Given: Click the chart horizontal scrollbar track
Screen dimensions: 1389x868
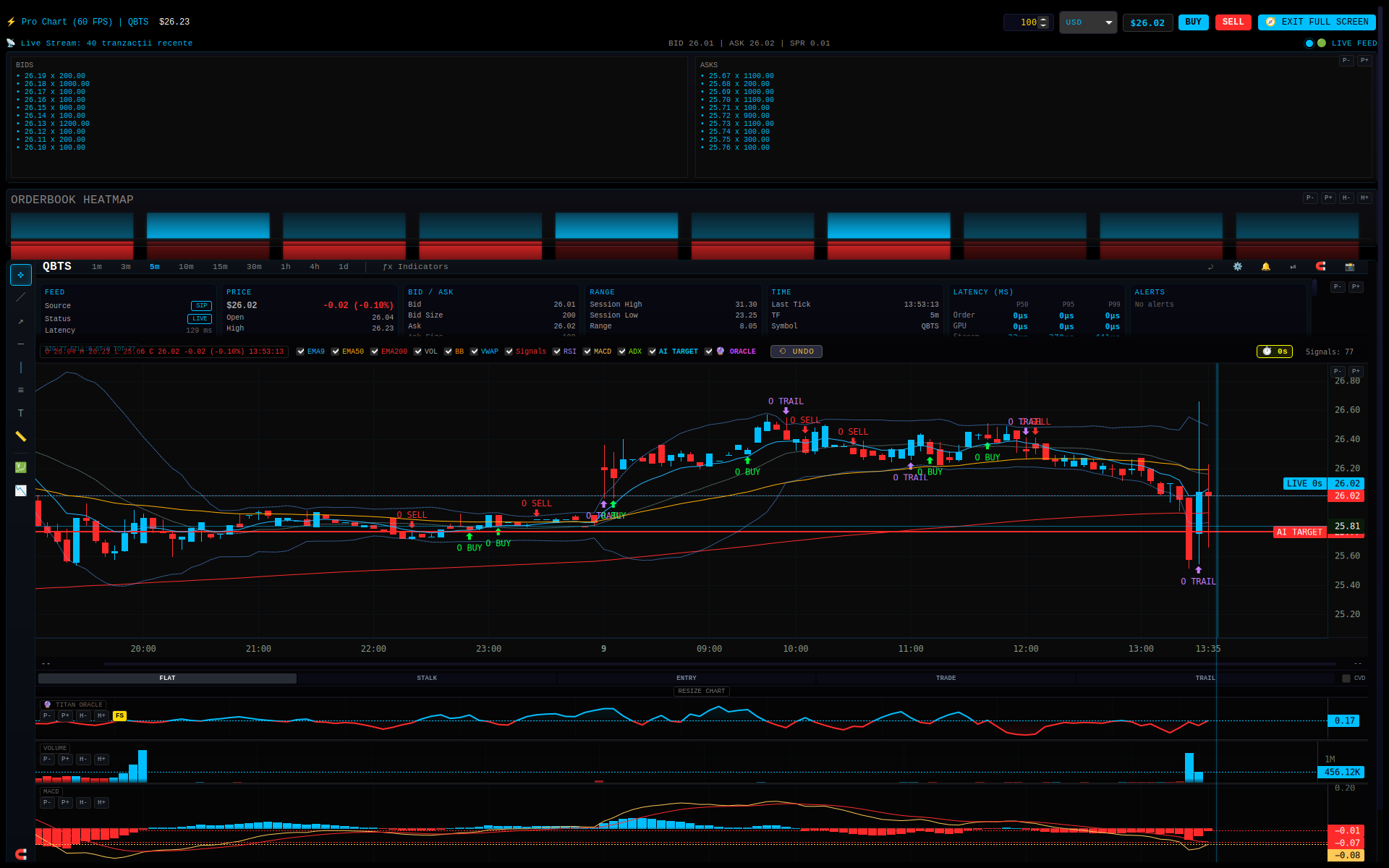Looking at the screenshot, I should click(x=720, y=663).
